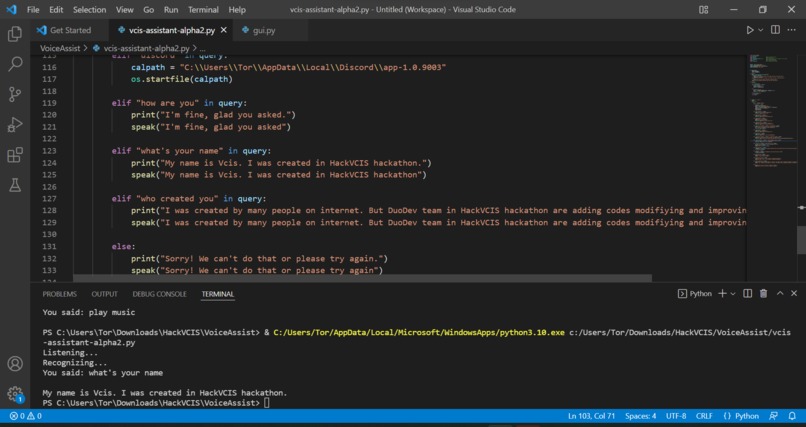The image size is (806, 427).
Task: Select the TERMINAL panel tab
Action: (x=218, y=294)
